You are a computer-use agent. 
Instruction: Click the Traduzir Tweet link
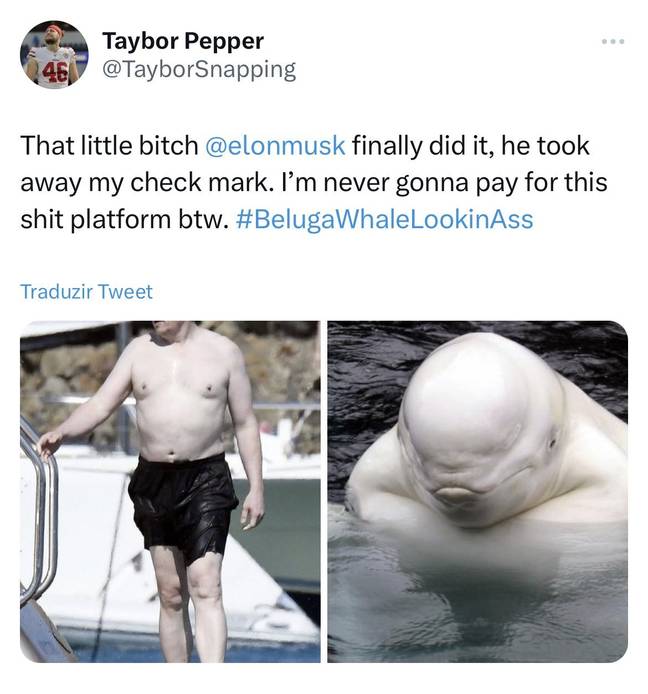(x=86, y=292)
